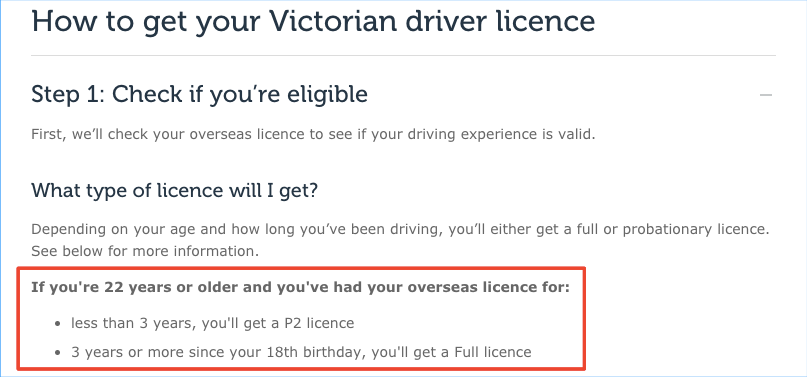This screenshot has height=377, width=807.
Task: Collapse Step 1 using the minus icon
Action: 766,95
